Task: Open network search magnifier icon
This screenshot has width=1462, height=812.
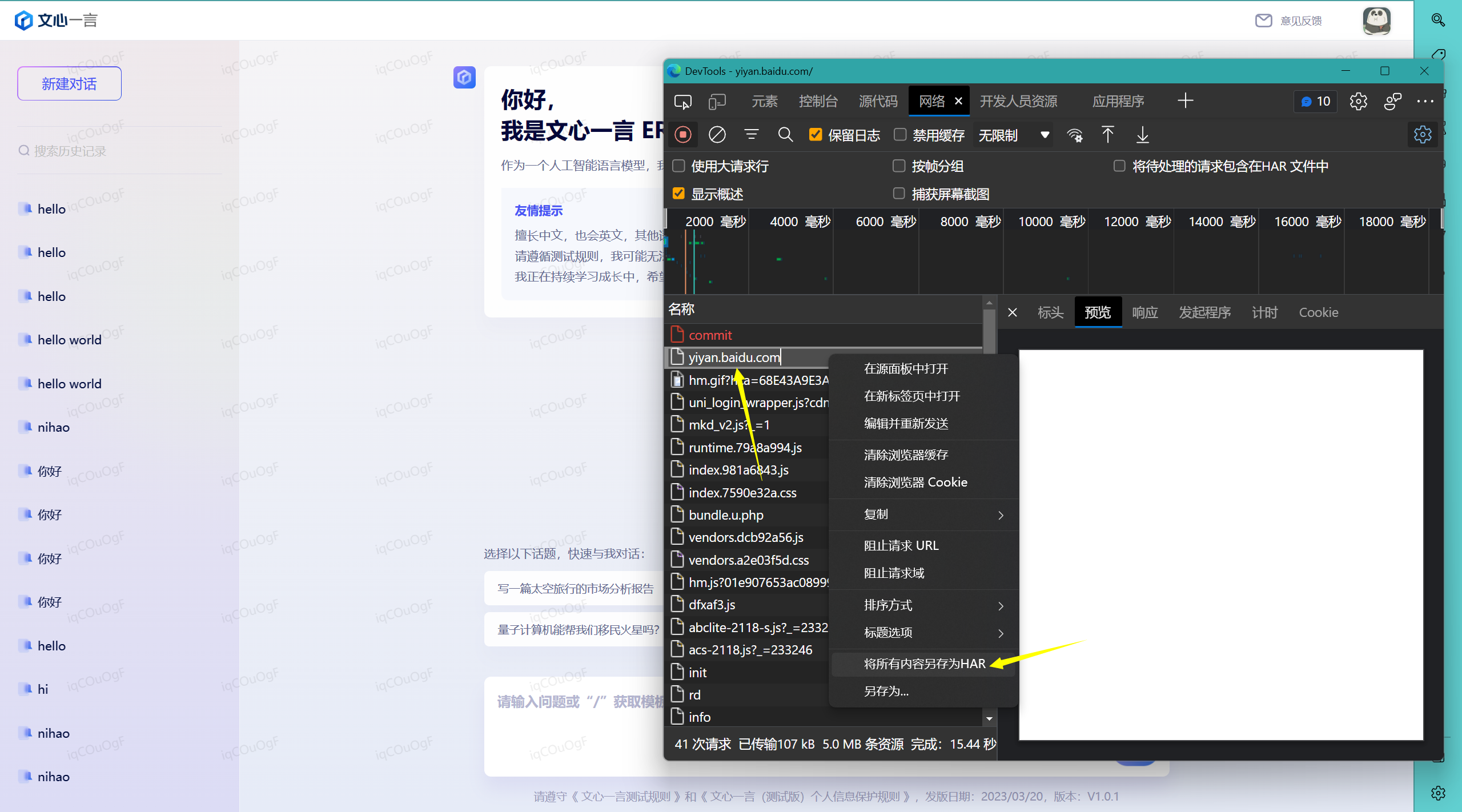Action: (x=785, y=135)
